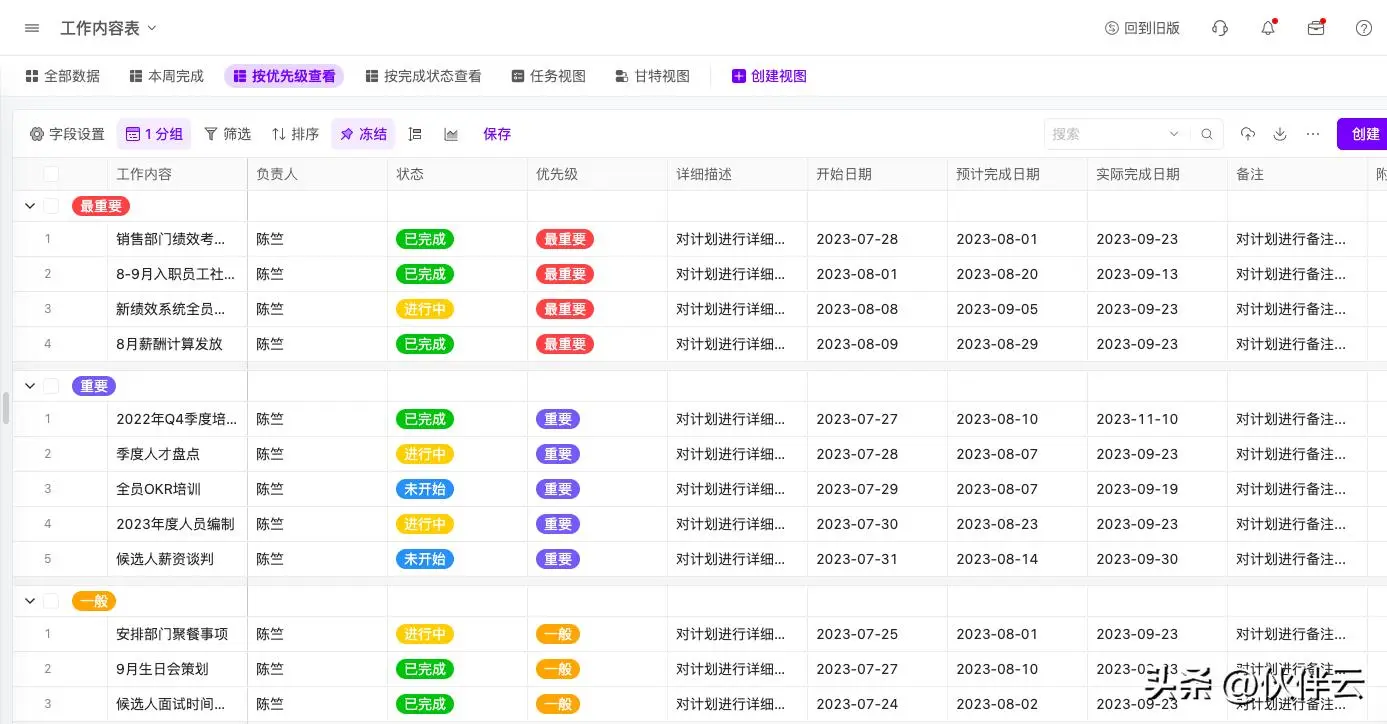
Task: Click the search magnifier icon
Action: 1207,134
